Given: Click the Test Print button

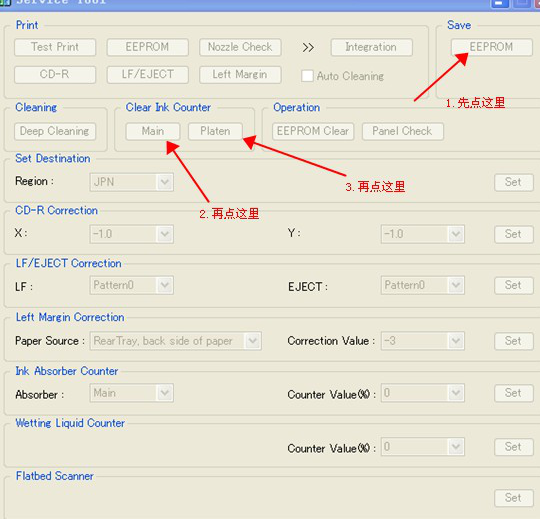Looking at the screenshot, I should pyautogui.click(x=55, y=47).
